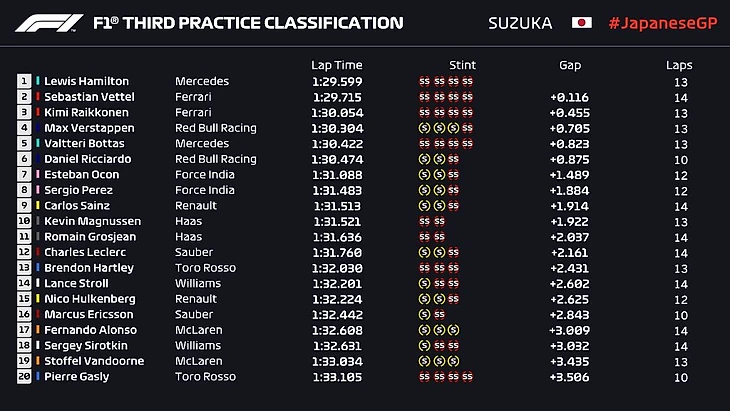Viewport: 730px width, 411px height.
Task: Click the SUZUKA circuit label
Action: click(x=519, y=23)
